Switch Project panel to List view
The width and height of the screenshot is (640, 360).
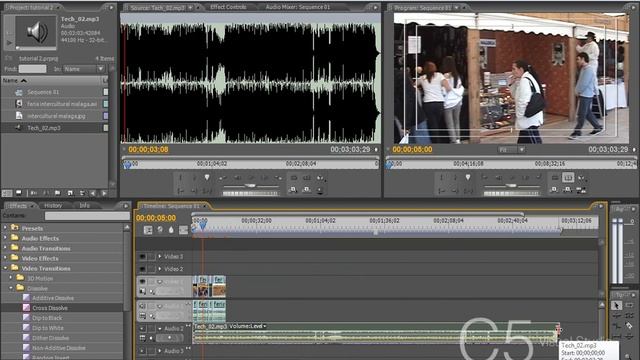pyautogui.click(x=7, y=193)
